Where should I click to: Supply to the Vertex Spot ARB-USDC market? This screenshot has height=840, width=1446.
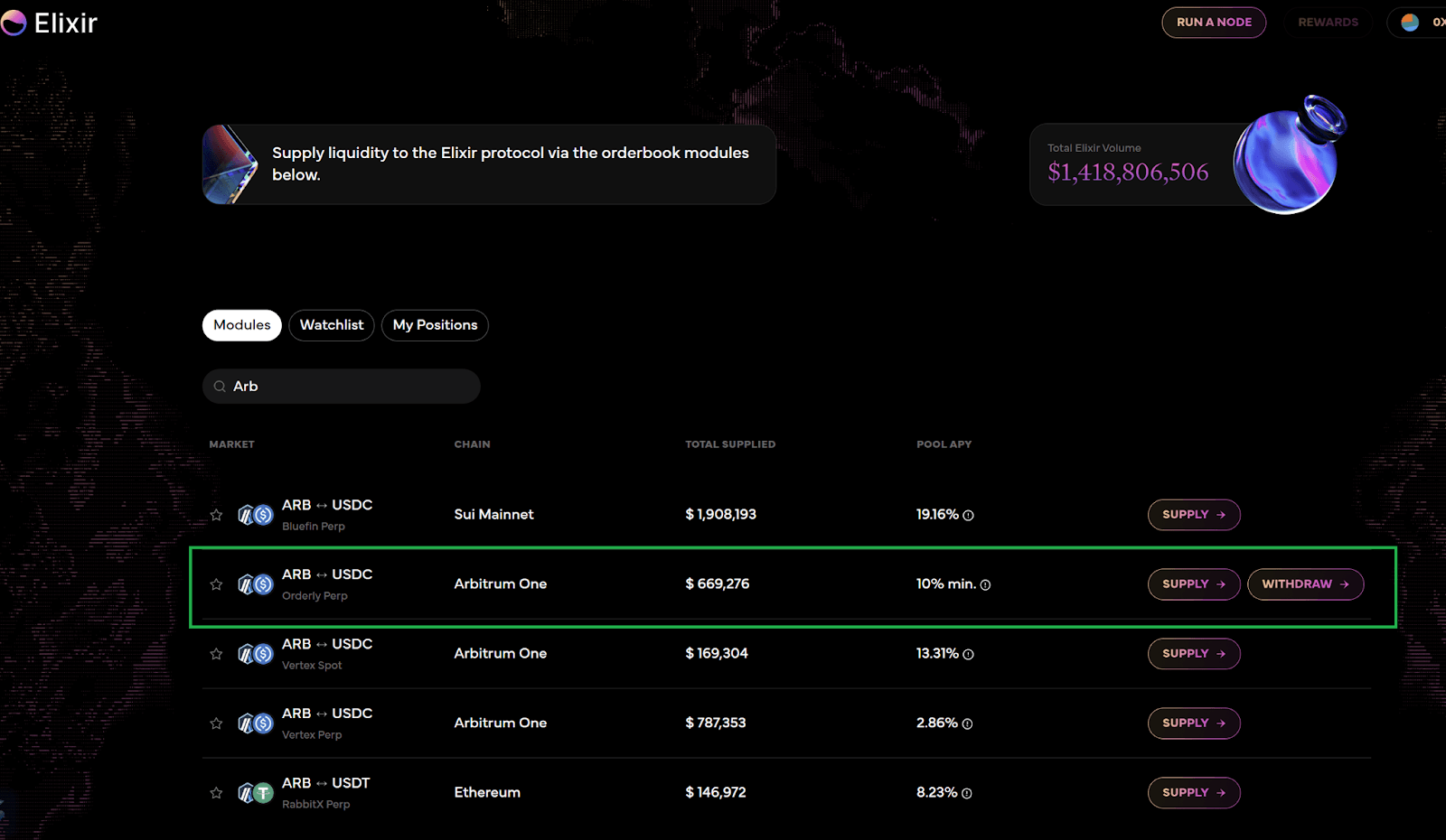(1194, 654)
